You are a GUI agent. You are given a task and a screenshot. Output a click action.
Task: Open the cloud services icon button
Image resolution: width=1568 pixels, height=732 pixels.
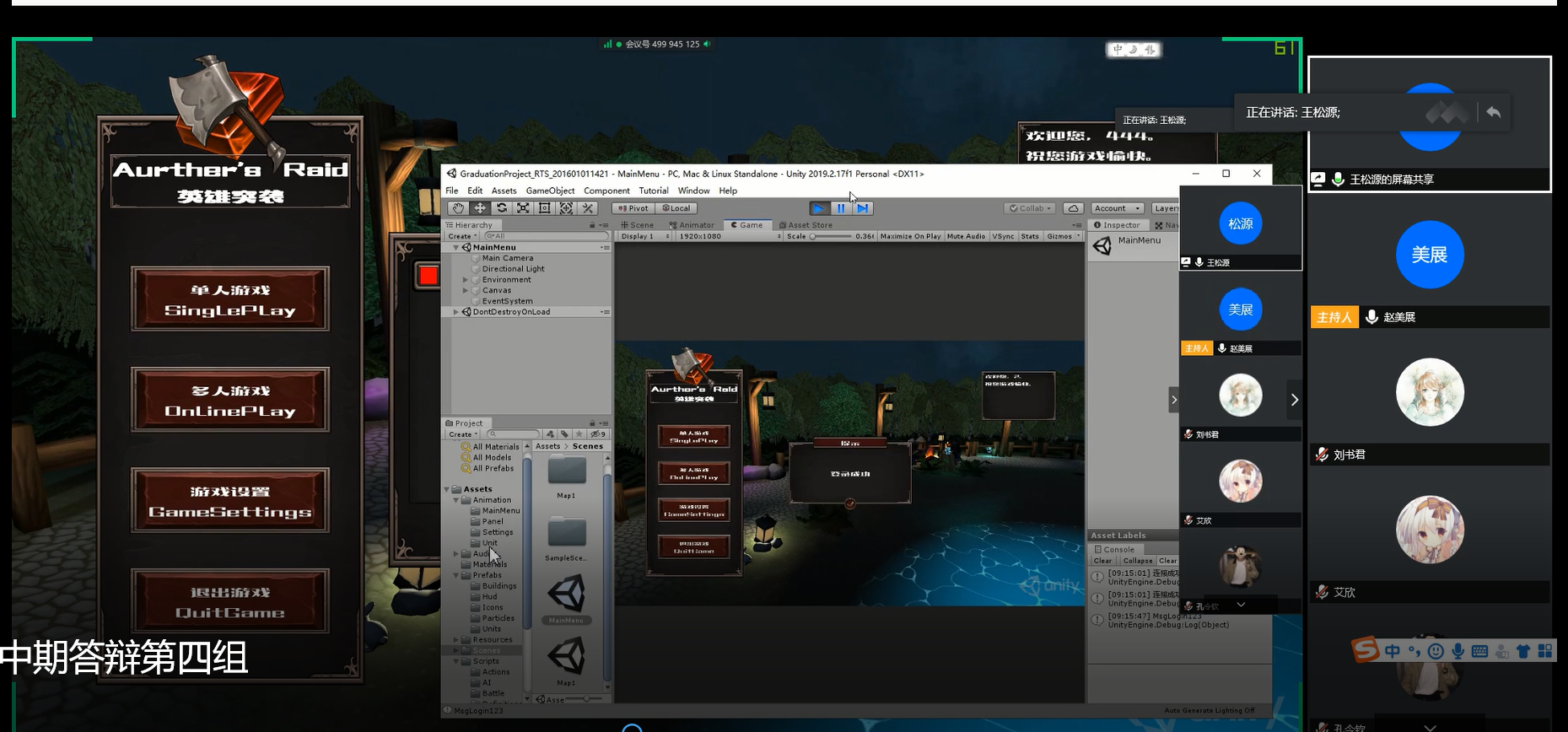tap(1073, 208)
